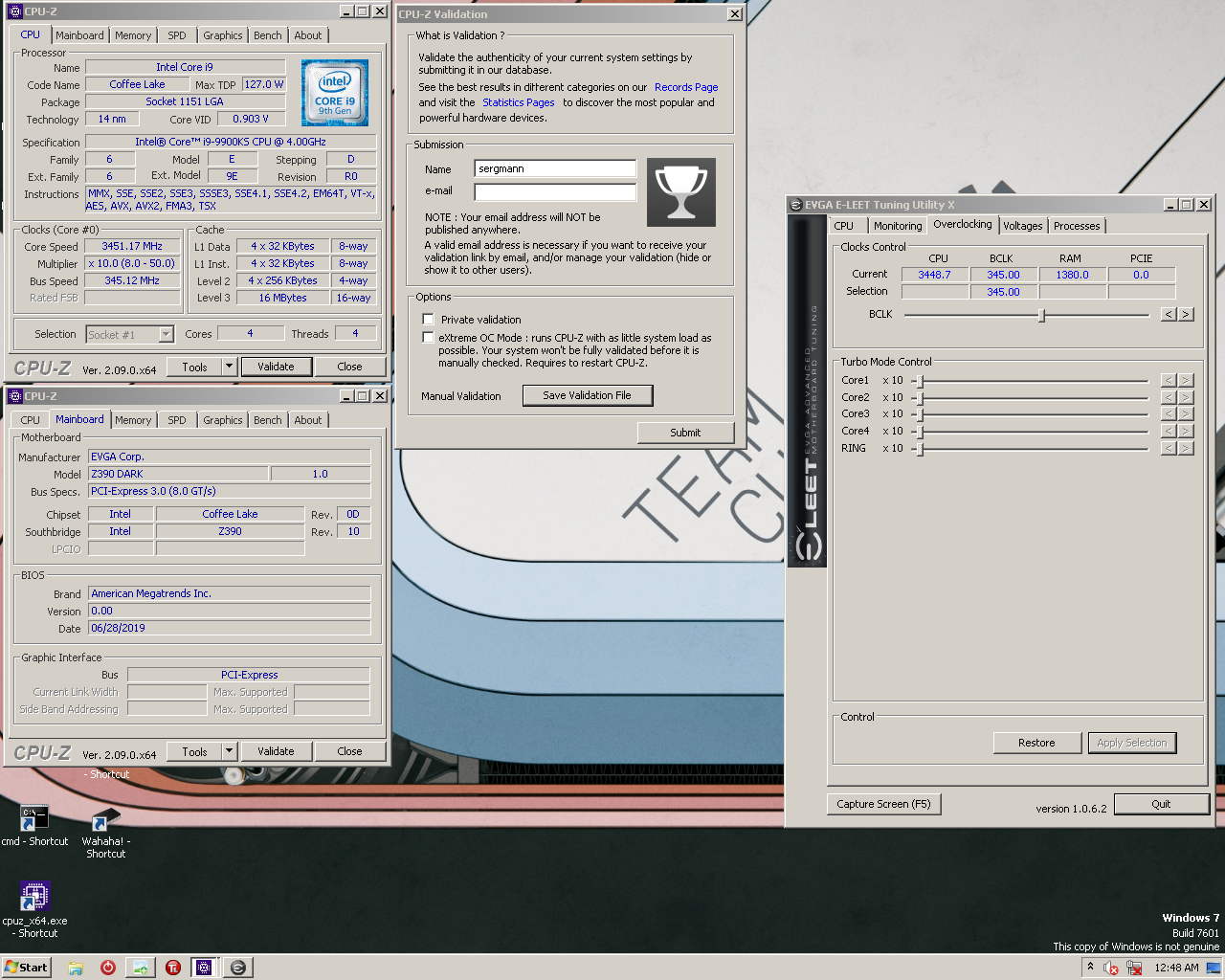Image resolution: width=1225 pixels, height=980 pixels.
Task: Click the e-mail input field
Action: point(555,191)
